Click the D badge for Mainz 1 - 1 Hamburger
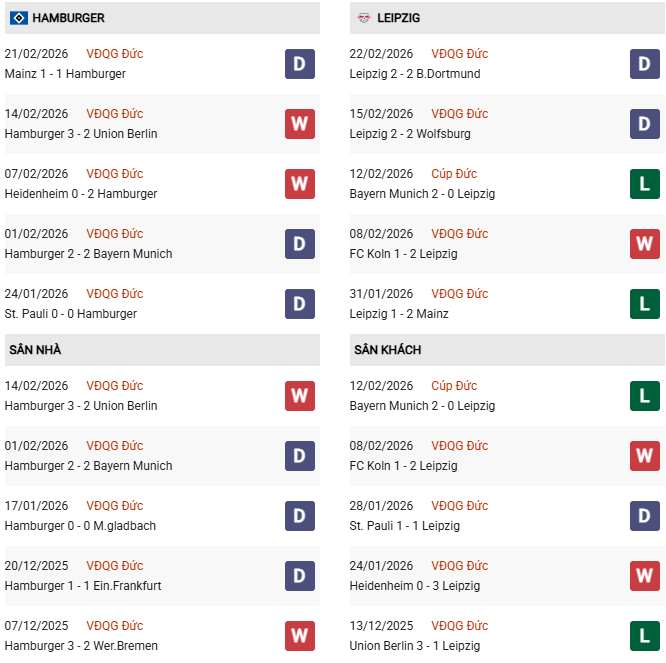Viewport: 666px width, 663px height. tap(300, 64)
